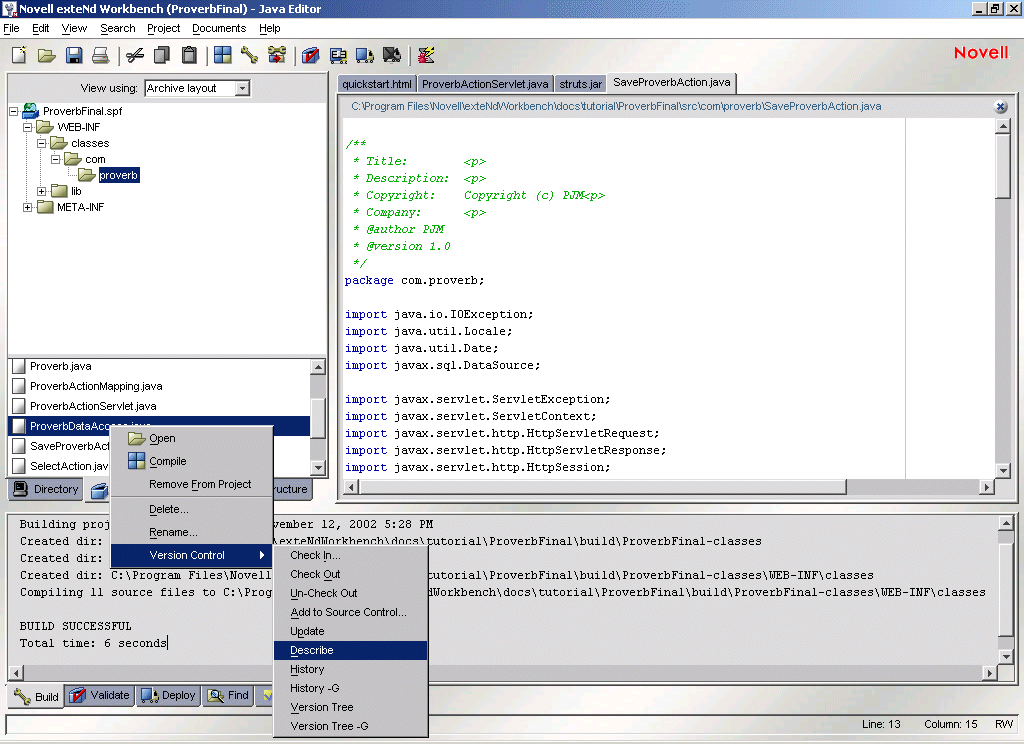The width and height of the screenshot is (1024, 744).
Task: Click the deployment settings truck icon
Action: click(338, 56)
